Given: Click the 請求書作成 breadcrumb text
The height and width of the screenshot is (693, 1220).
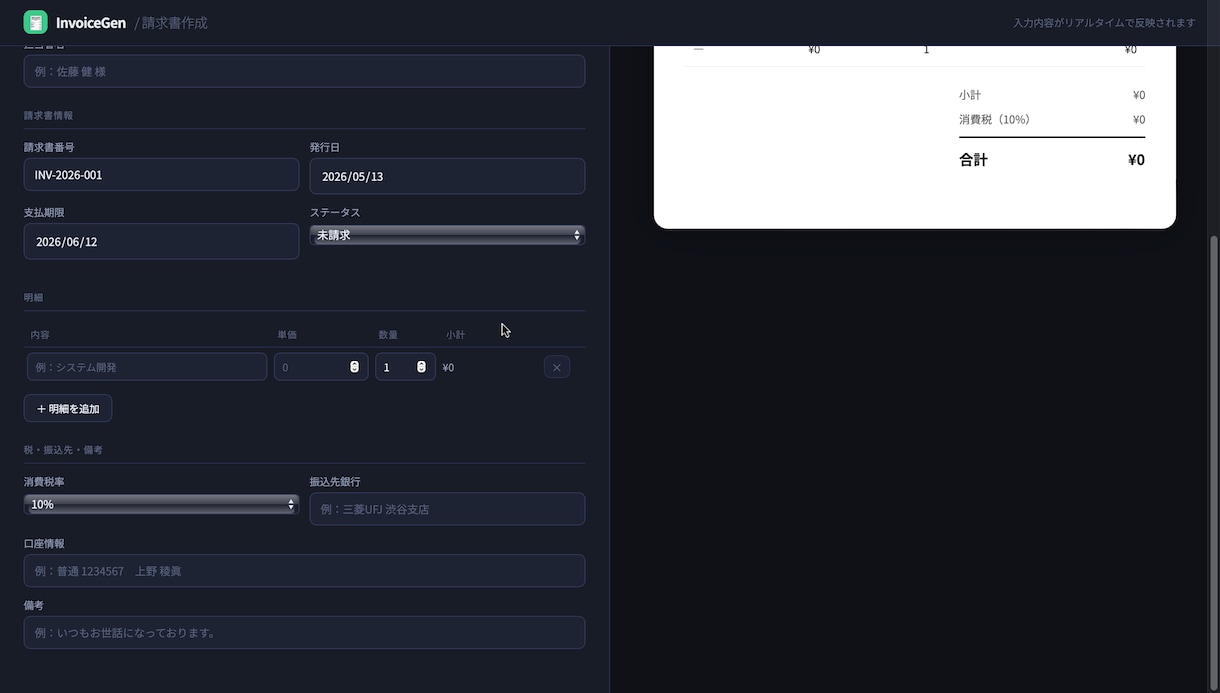Looking at the screenshot, I should [175, 22].
